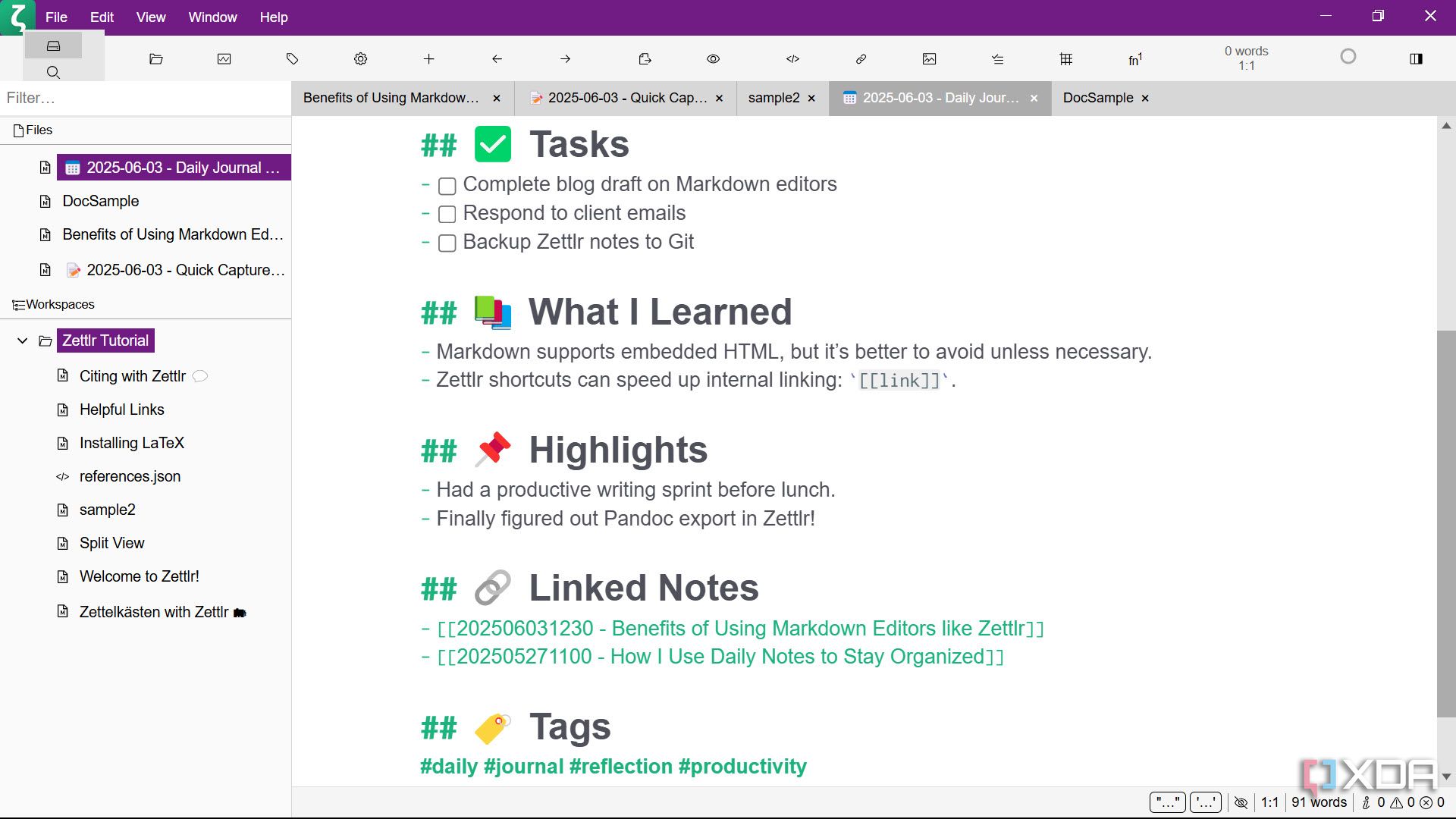Open the tag manager icon
The width and height of the screenshot is (1456, 819).
coord(293,58)
